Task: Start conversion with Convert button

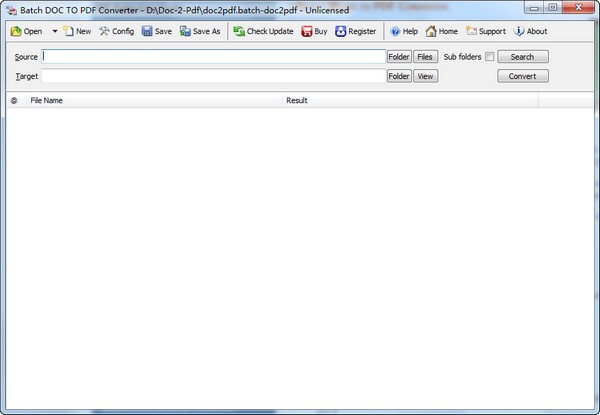Action: [523, 76]
